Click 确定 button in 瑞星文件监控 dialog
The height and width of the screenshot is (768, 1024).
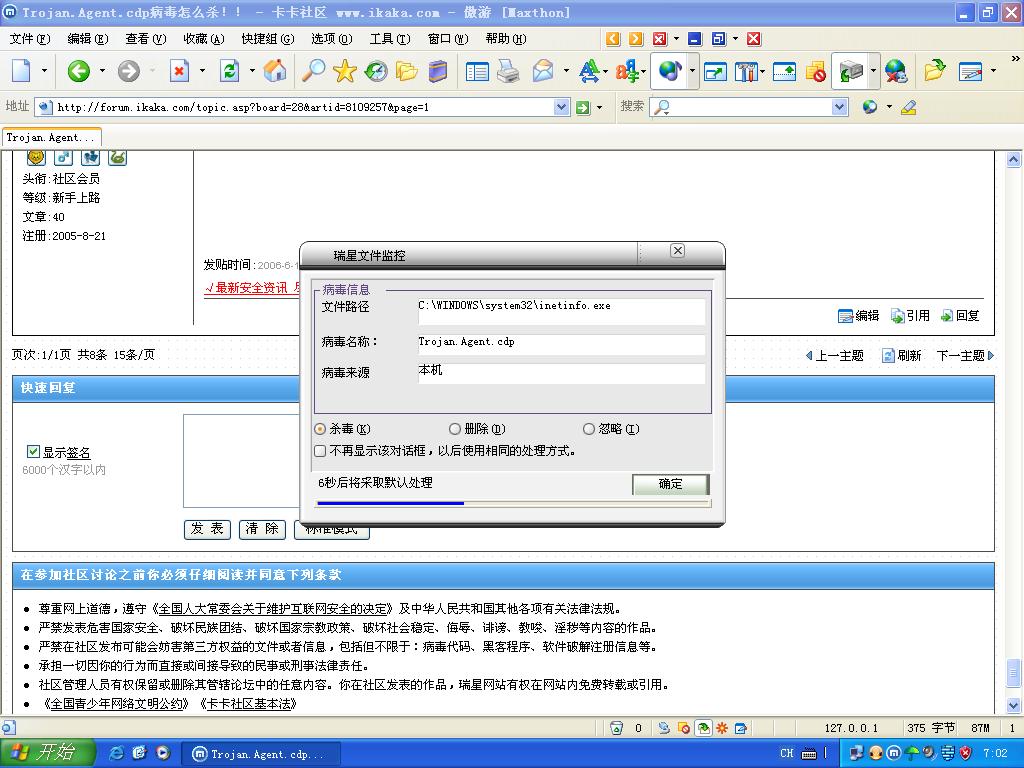[x=670, y=484]
